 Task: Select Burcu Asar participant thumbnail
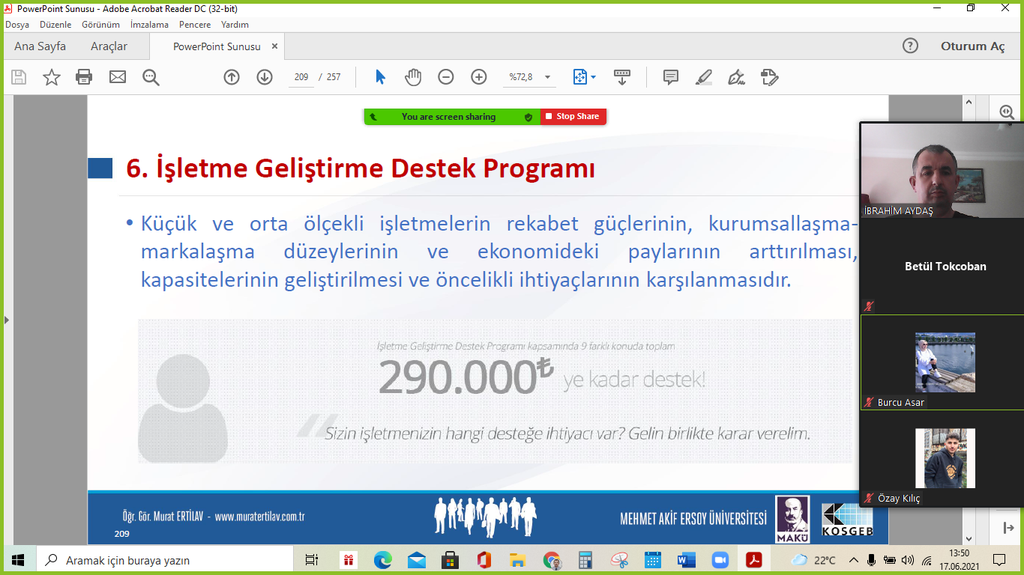945,363
